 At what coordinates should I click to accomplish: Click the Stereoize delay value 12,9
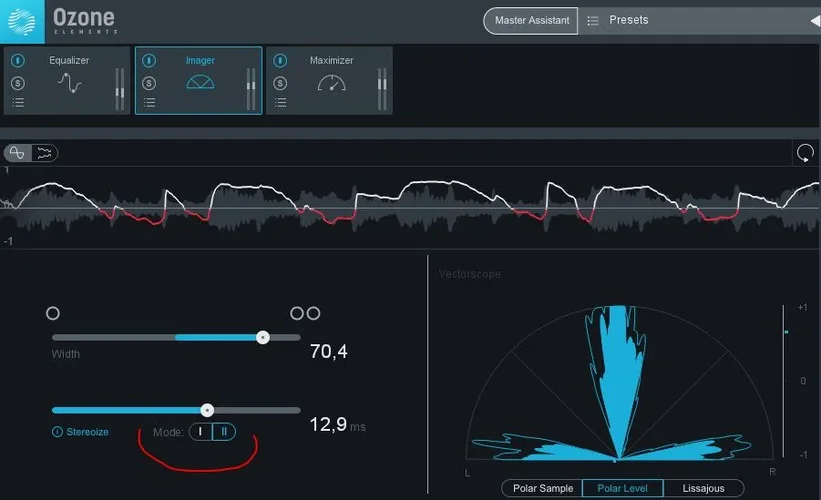click(328, 424)
